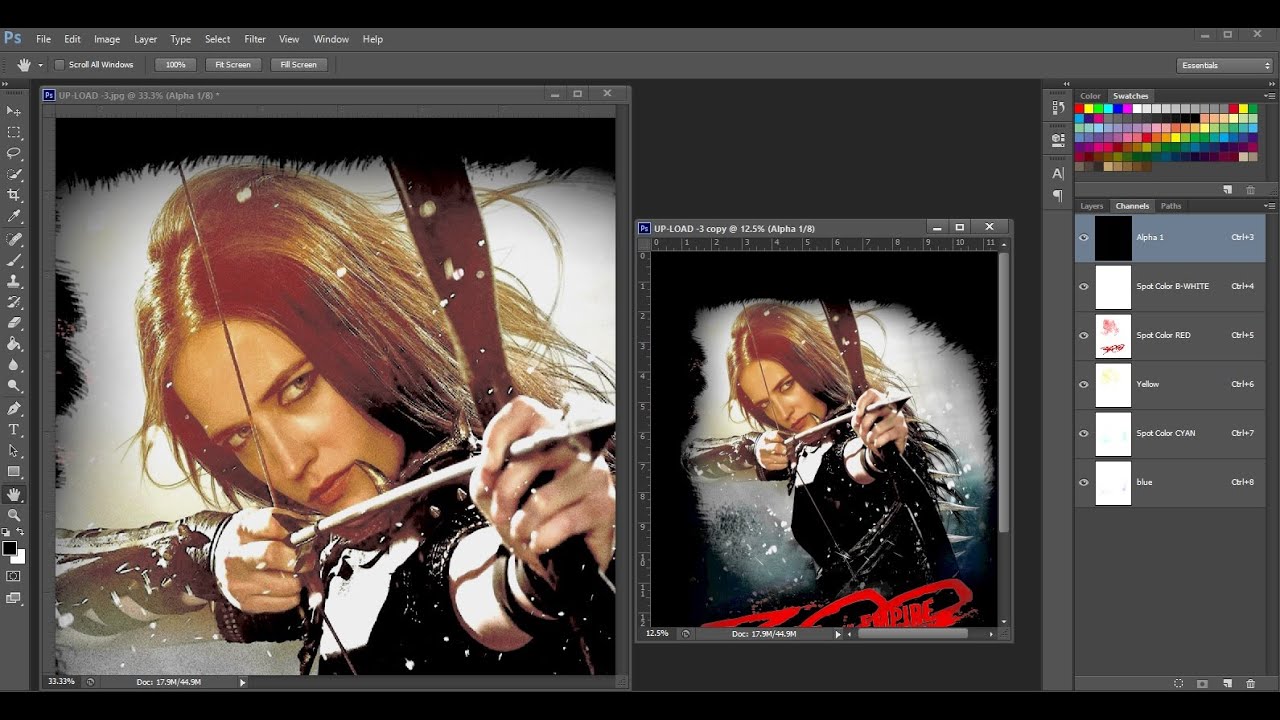This screenshot has height=720, width=1280.
Task: Switch to the Paths tab
Action: (1171, 206)
